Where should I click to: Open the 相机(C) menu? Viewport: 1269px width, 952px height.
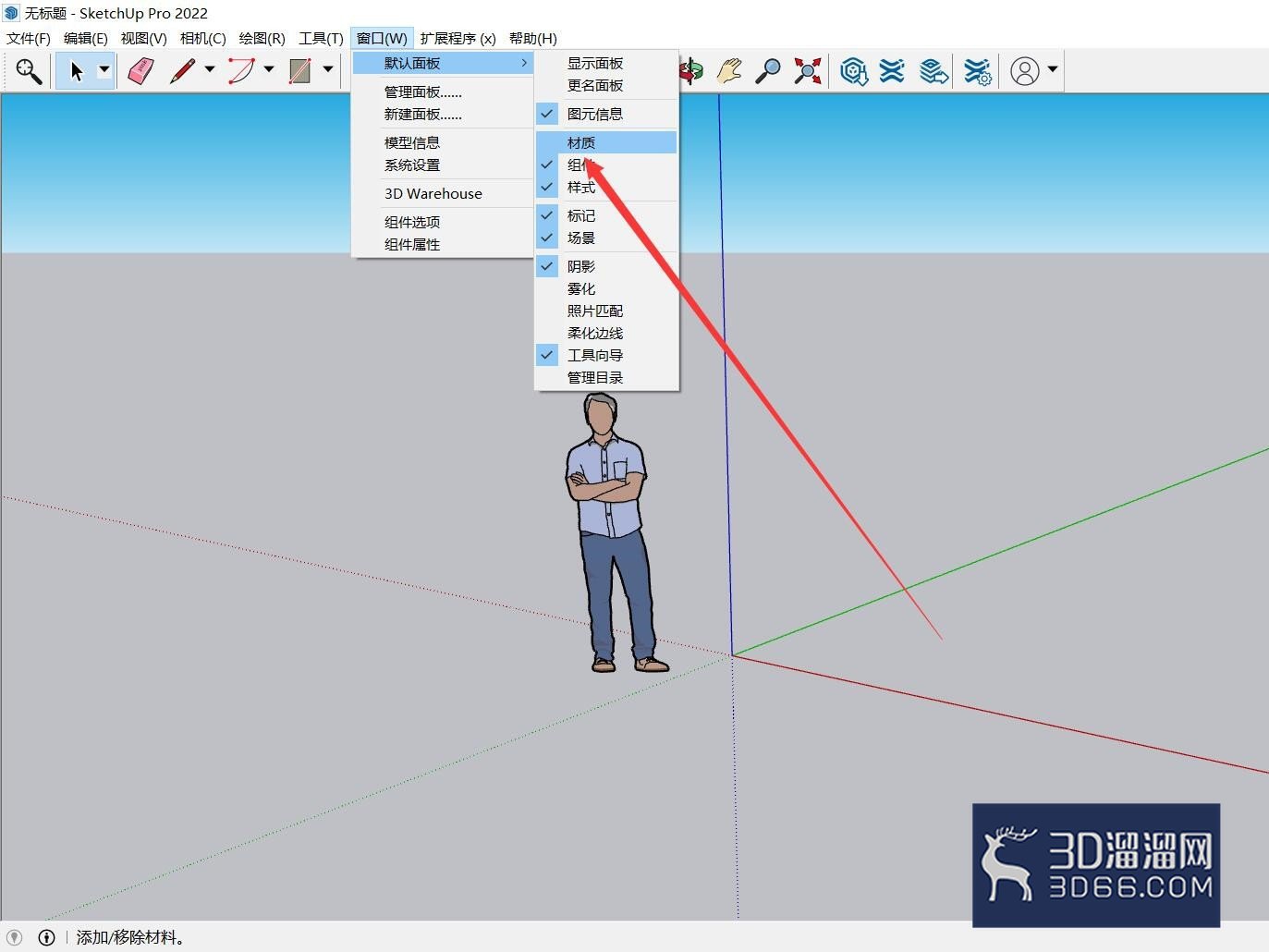(202, 38)
